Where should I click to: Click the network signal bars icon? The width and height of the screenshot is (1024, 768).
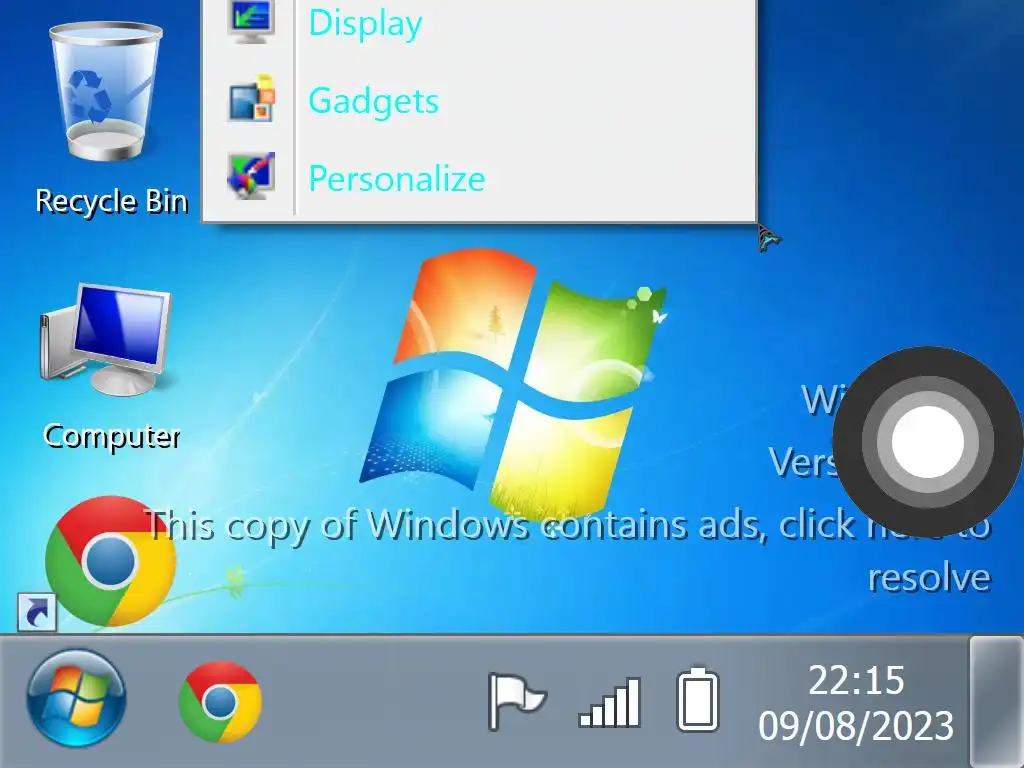pyautogui.click(x=609, y=702)
